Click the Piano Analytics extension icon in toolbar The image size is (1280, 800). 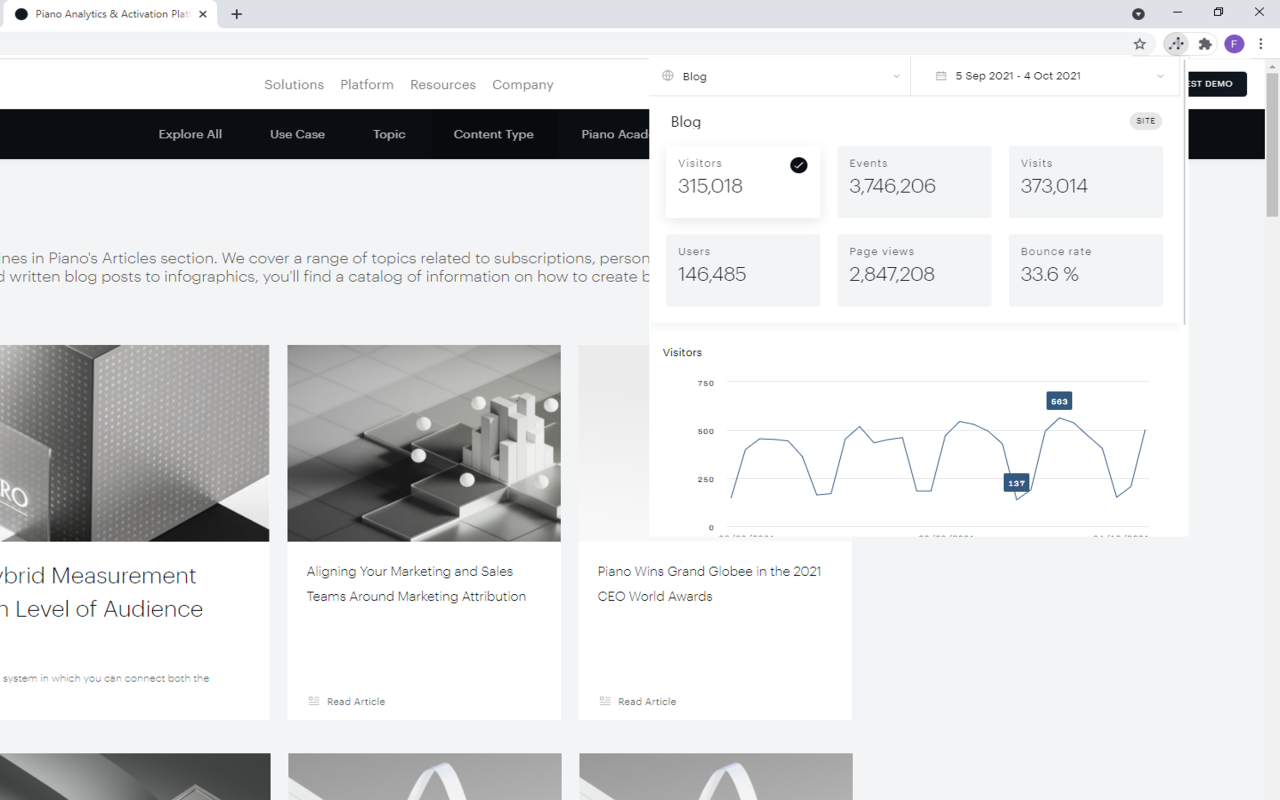[1176, 44]
